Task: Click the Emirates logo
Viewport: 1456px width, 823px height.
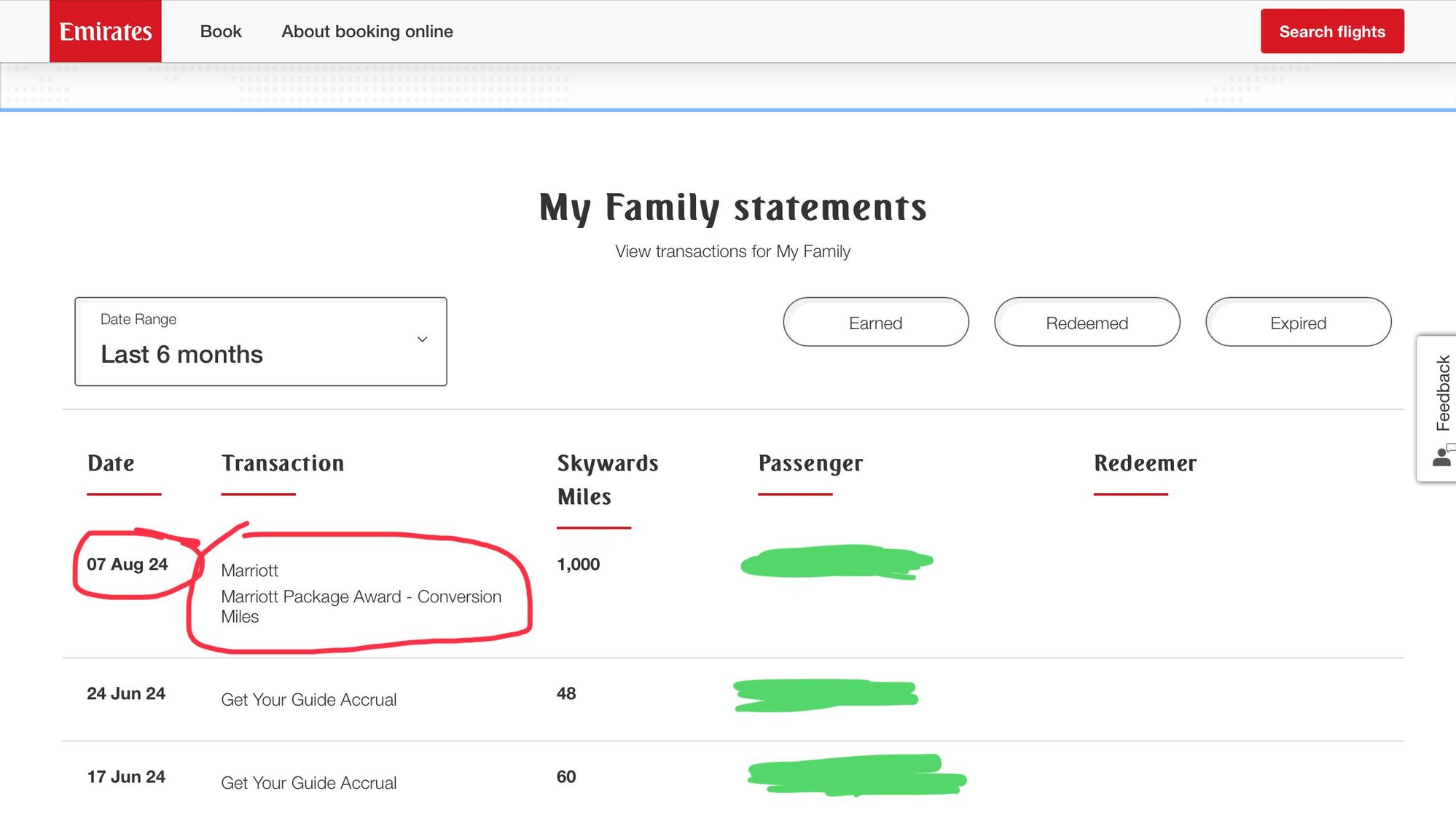Action: [x=106, y=31]
